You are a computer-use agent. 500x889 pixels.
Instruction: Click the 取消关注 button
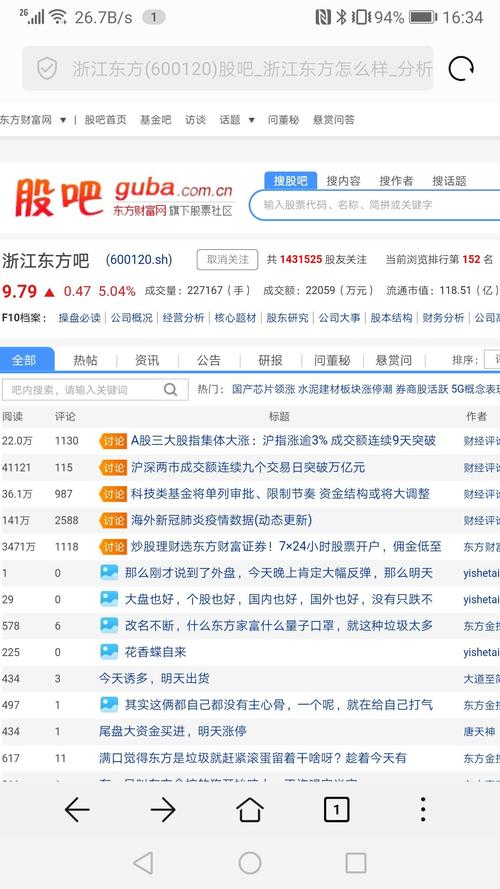click(227, 260)
